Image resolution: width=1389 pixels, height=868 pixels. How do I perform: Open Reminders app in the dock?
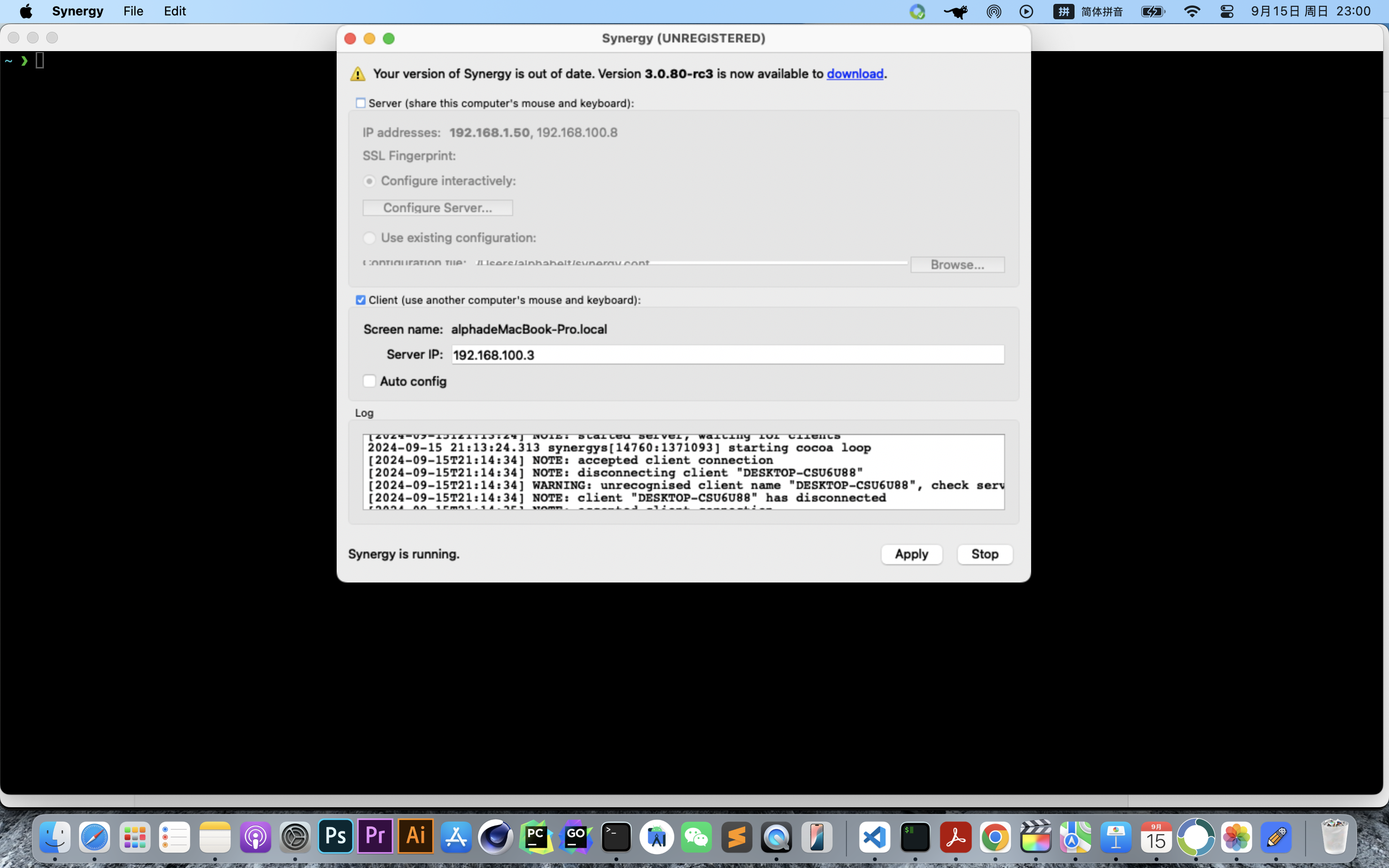tap(175, 837)
